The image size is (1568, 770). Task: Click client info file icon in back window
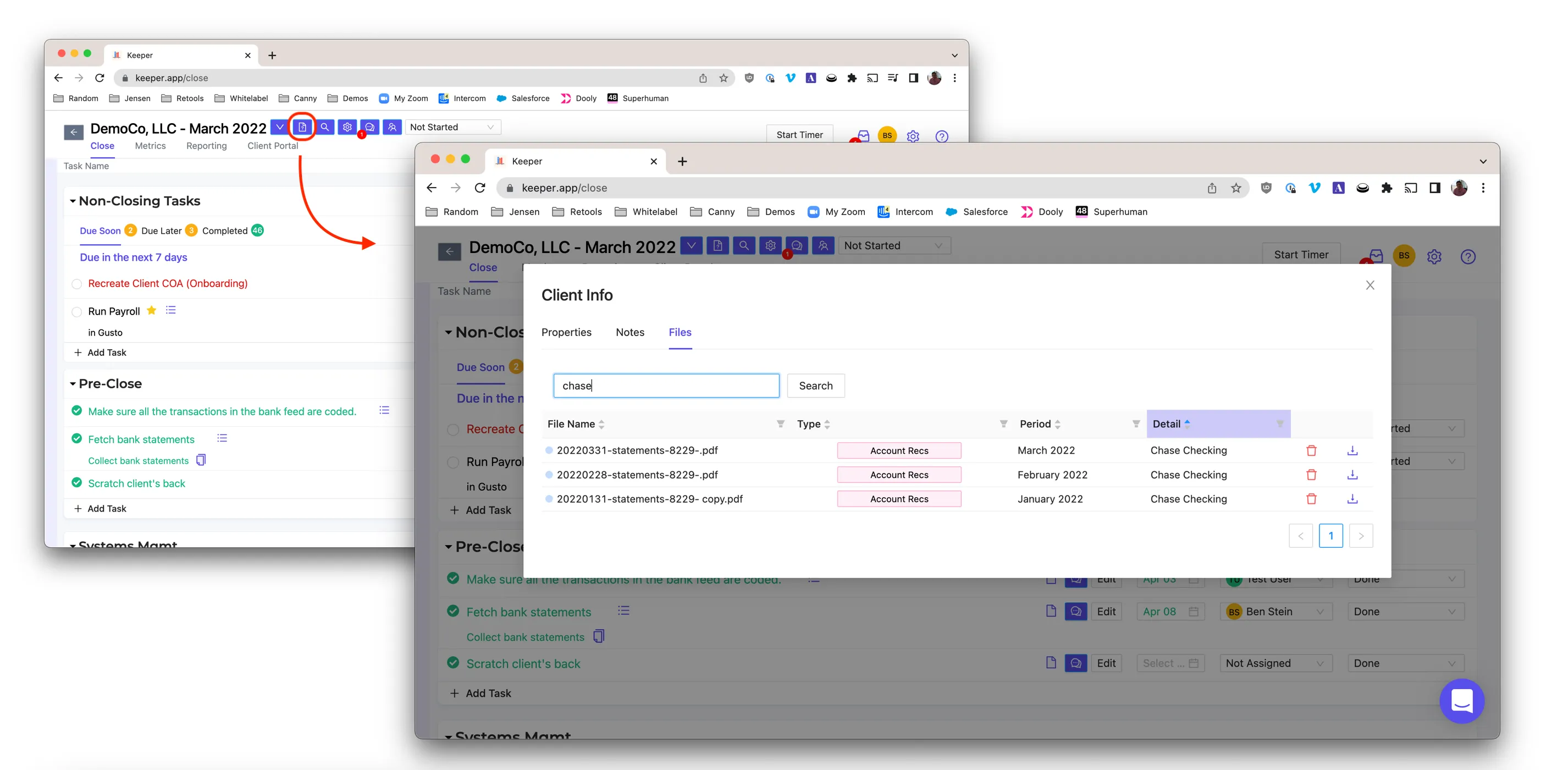(302, 127)
